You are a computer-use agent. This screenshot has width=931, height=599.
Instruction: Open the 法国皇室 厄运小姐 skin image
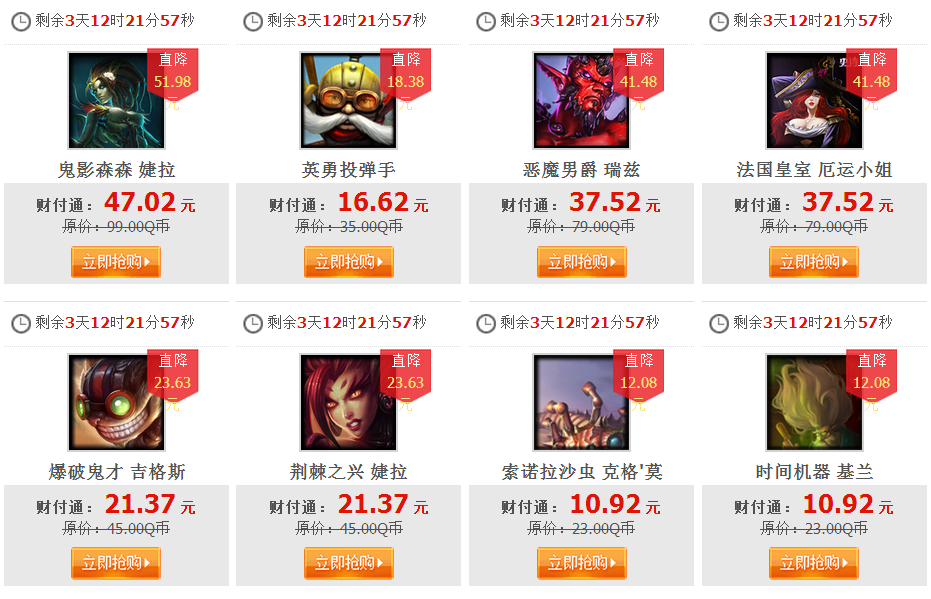click(814, 100)
